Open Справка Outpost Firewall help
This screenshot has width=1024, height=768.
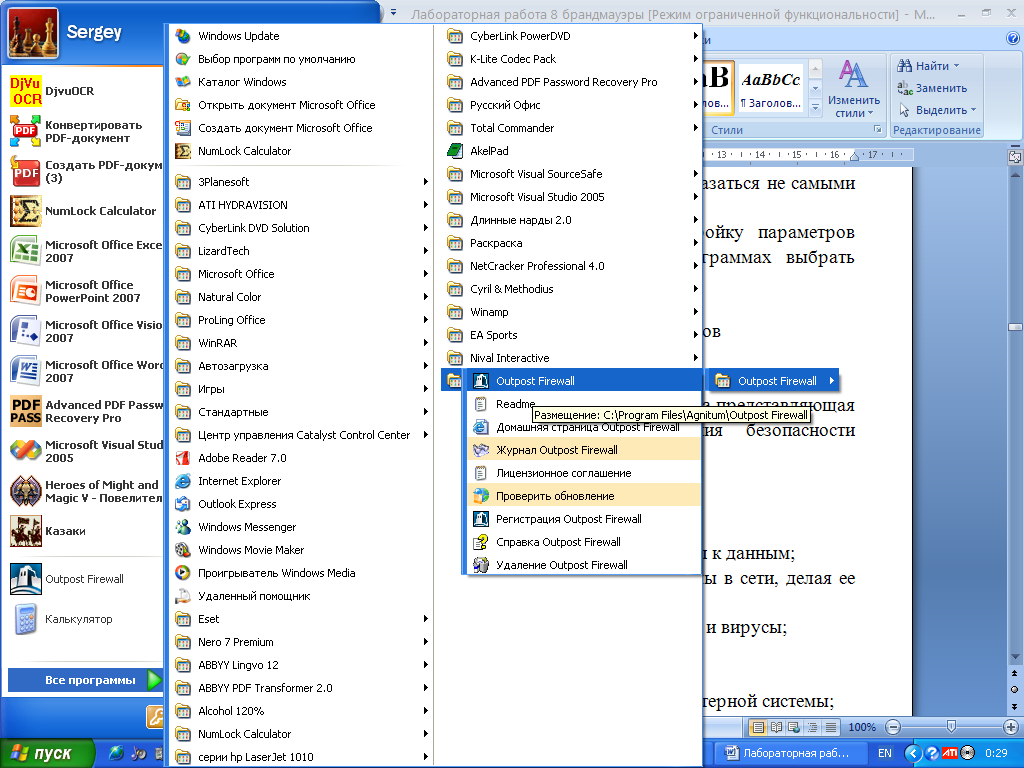(583, 542)
